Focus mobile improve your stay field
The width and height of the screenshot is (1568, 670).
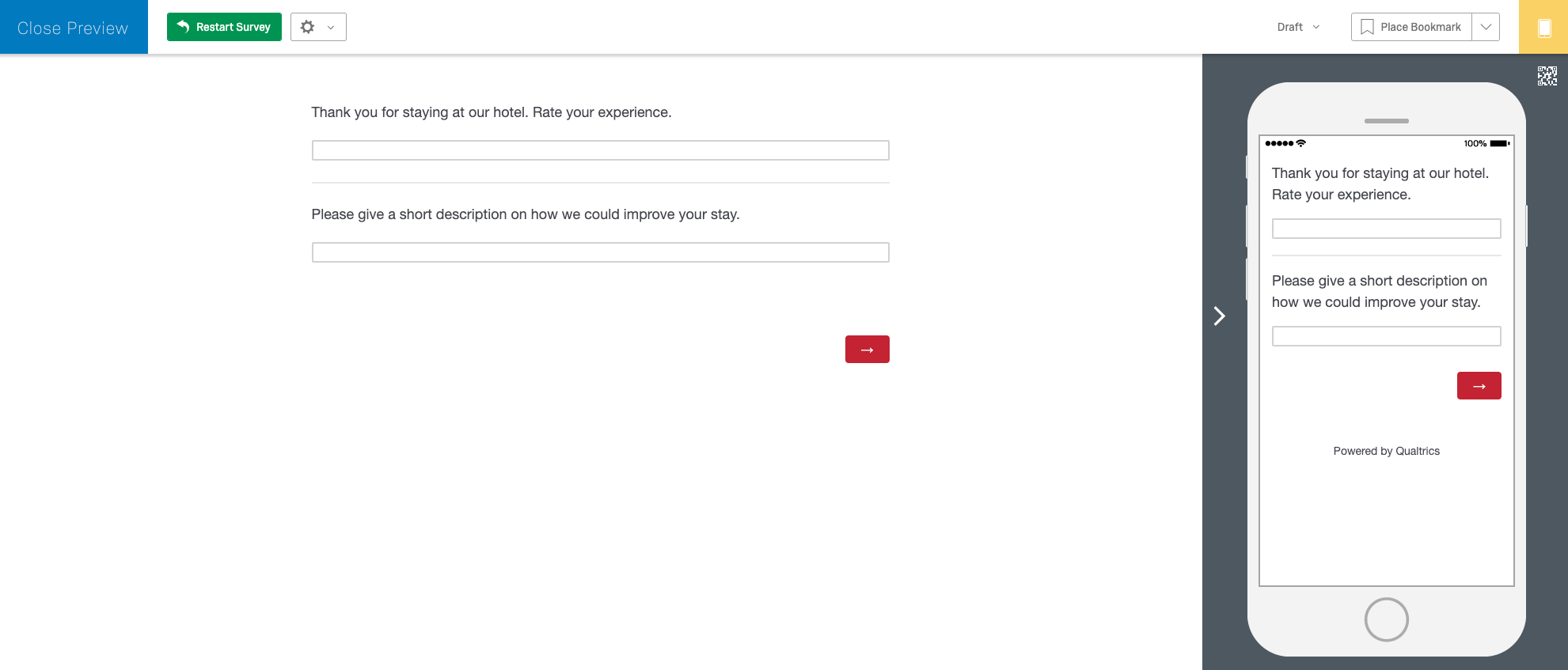(1386, 336)
